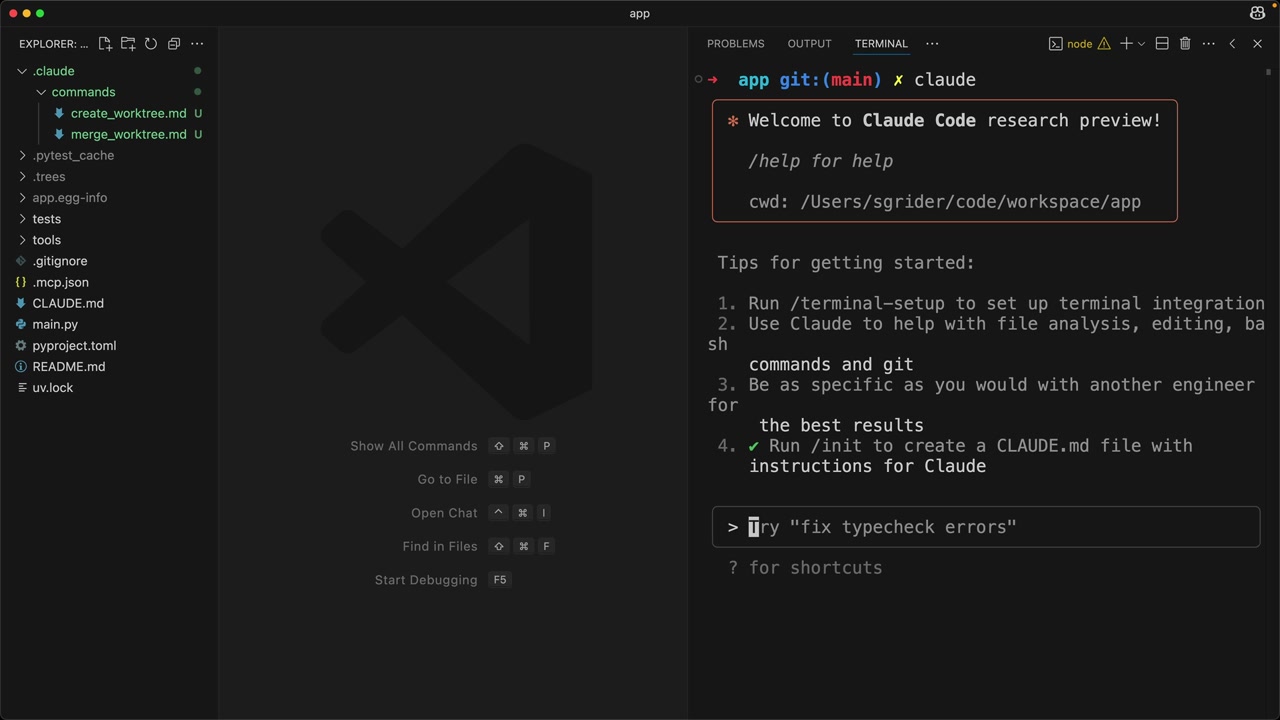Split the terminal pane
The width and height of the screenshot is (1280, 720).
1162,44
